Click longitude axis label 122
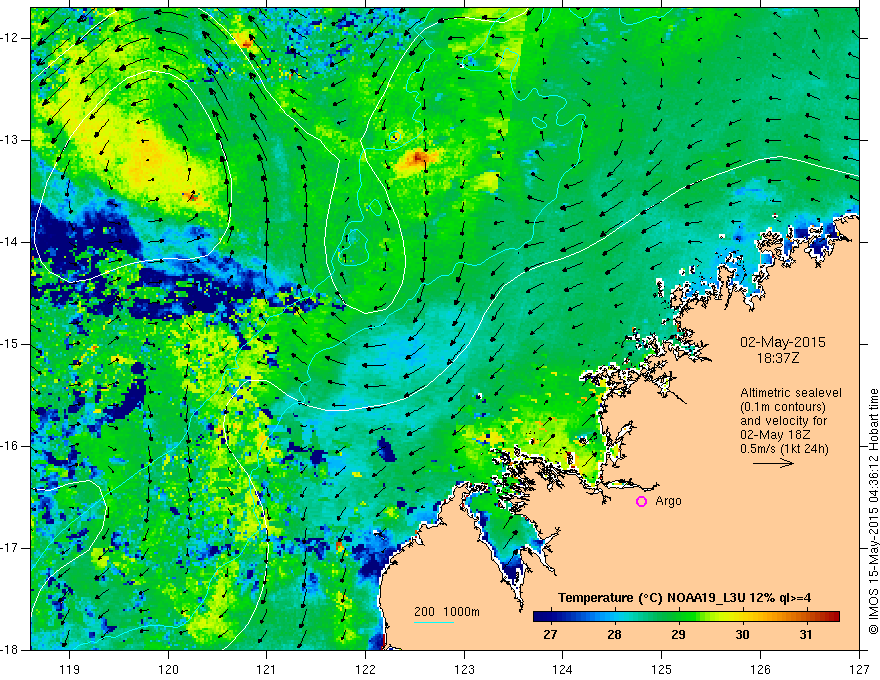 [x=365, y=669]
